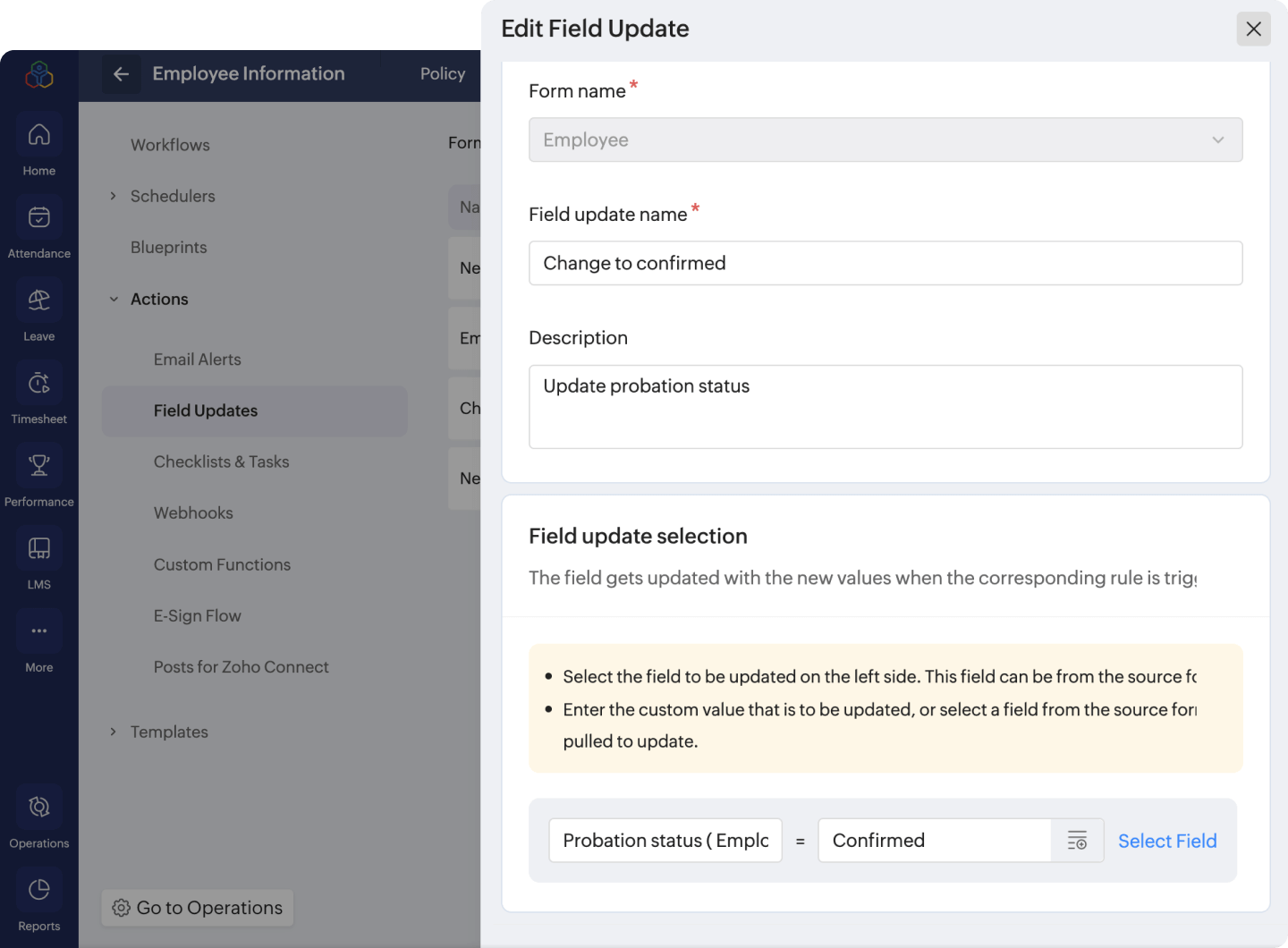This screenshot has height=948, width=1288.
Task: Open the Policy tab
Action: (443, 74)
